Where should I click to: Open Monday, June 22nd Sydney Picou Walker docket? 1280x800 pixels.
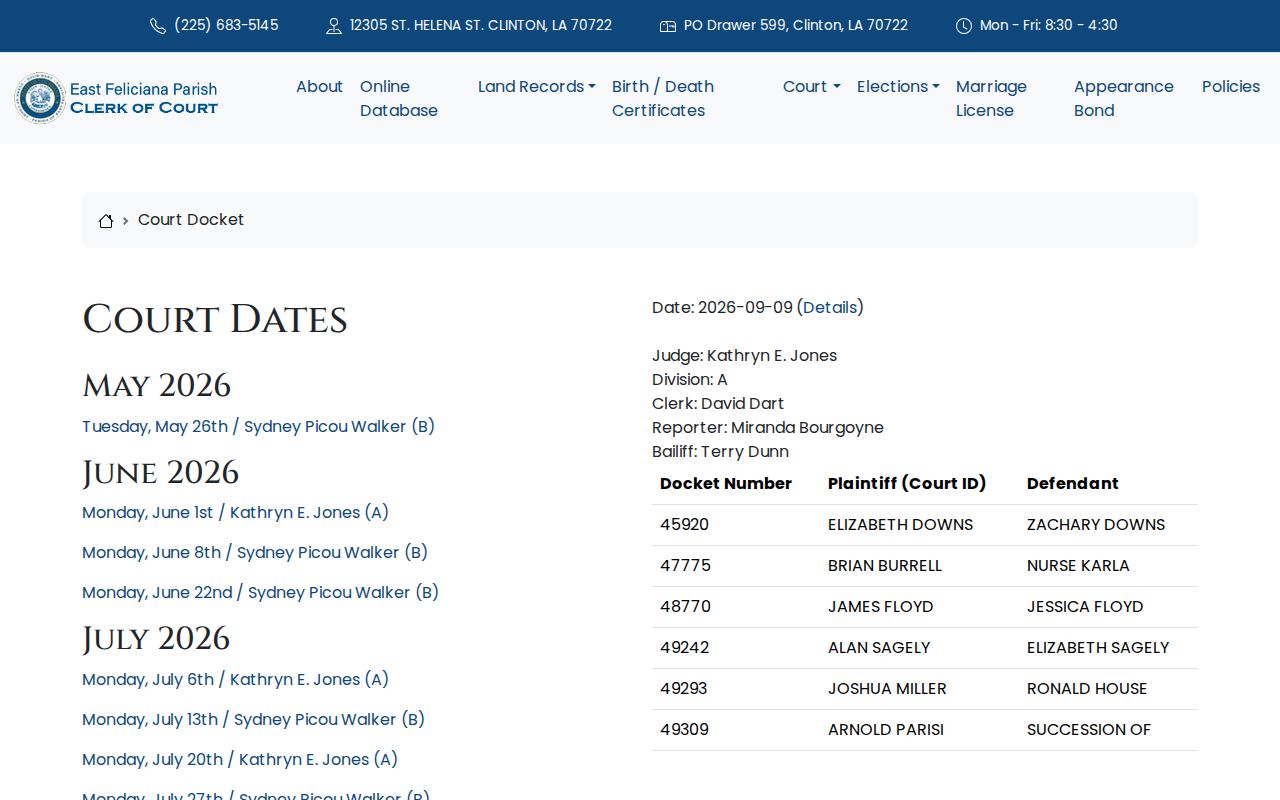(260, 593)
